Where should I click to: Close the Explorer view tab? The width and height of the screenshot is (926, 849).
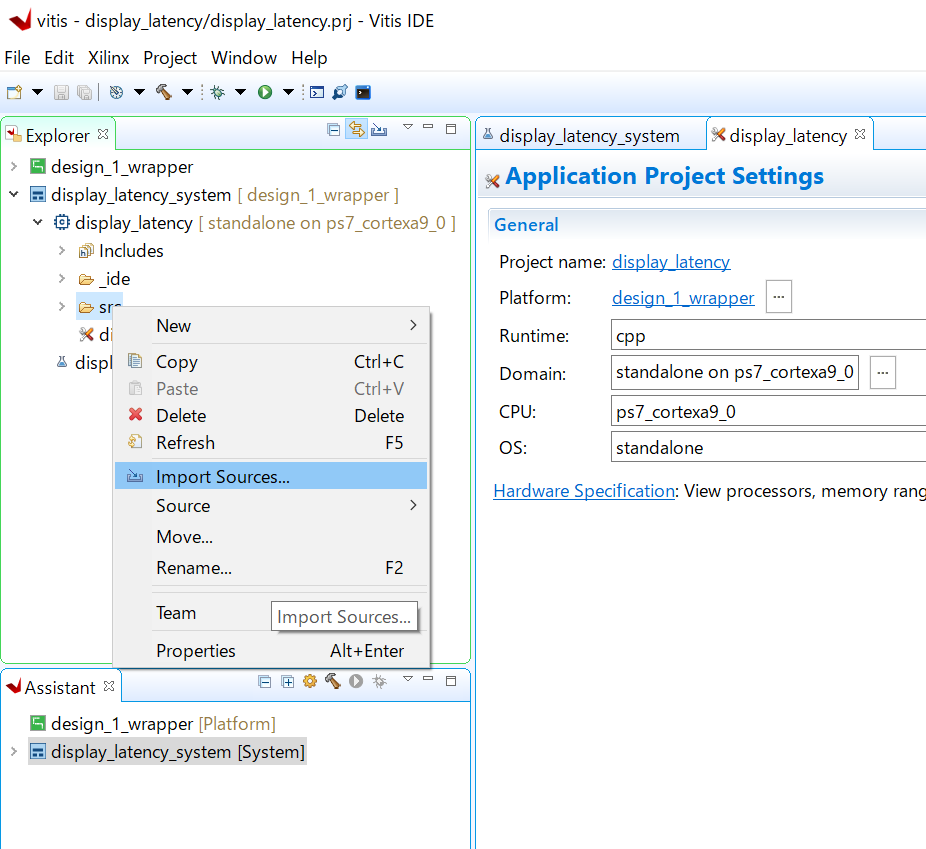coord(103,134)
